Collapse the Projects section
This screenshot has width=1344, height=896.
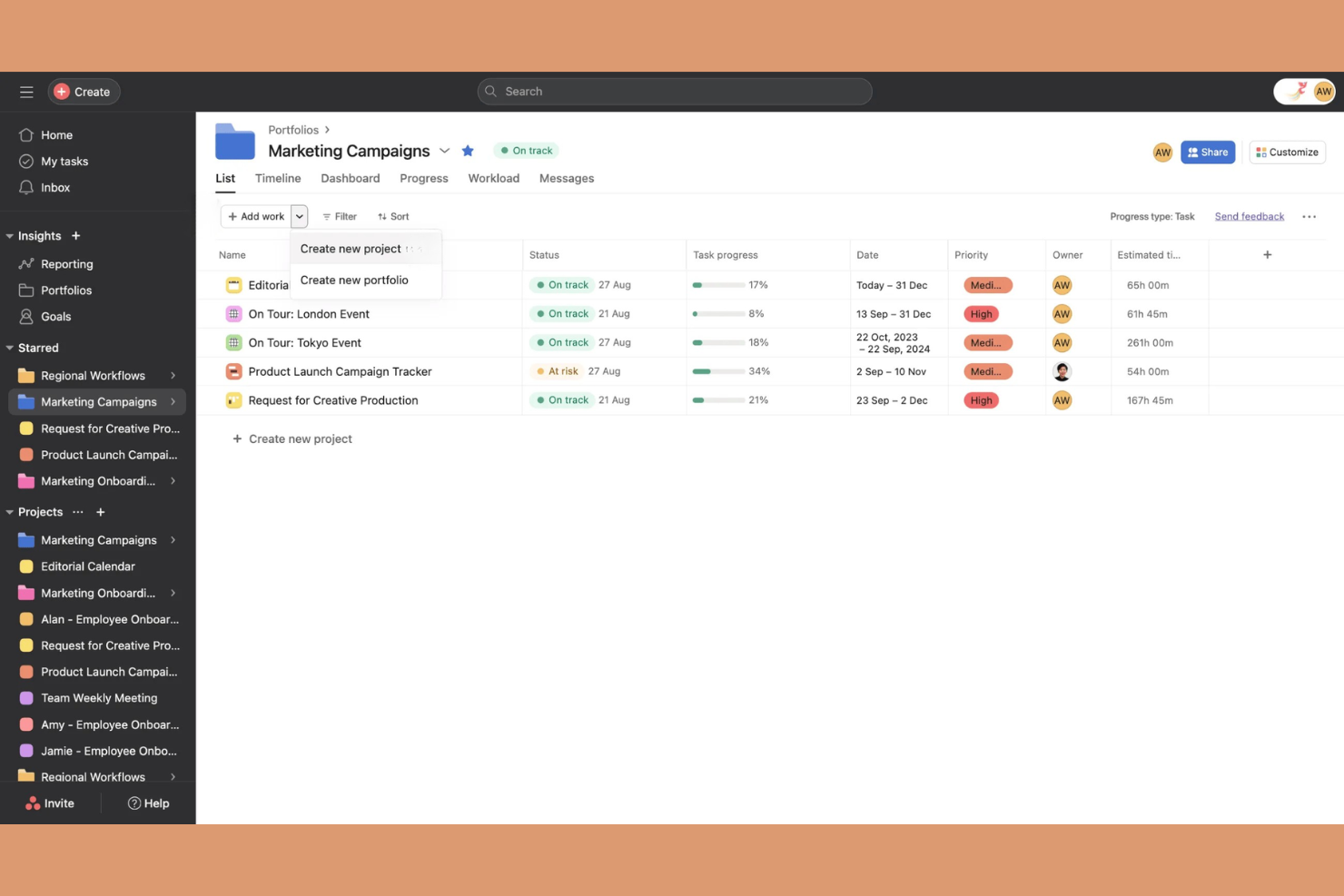tap(10, 512)
